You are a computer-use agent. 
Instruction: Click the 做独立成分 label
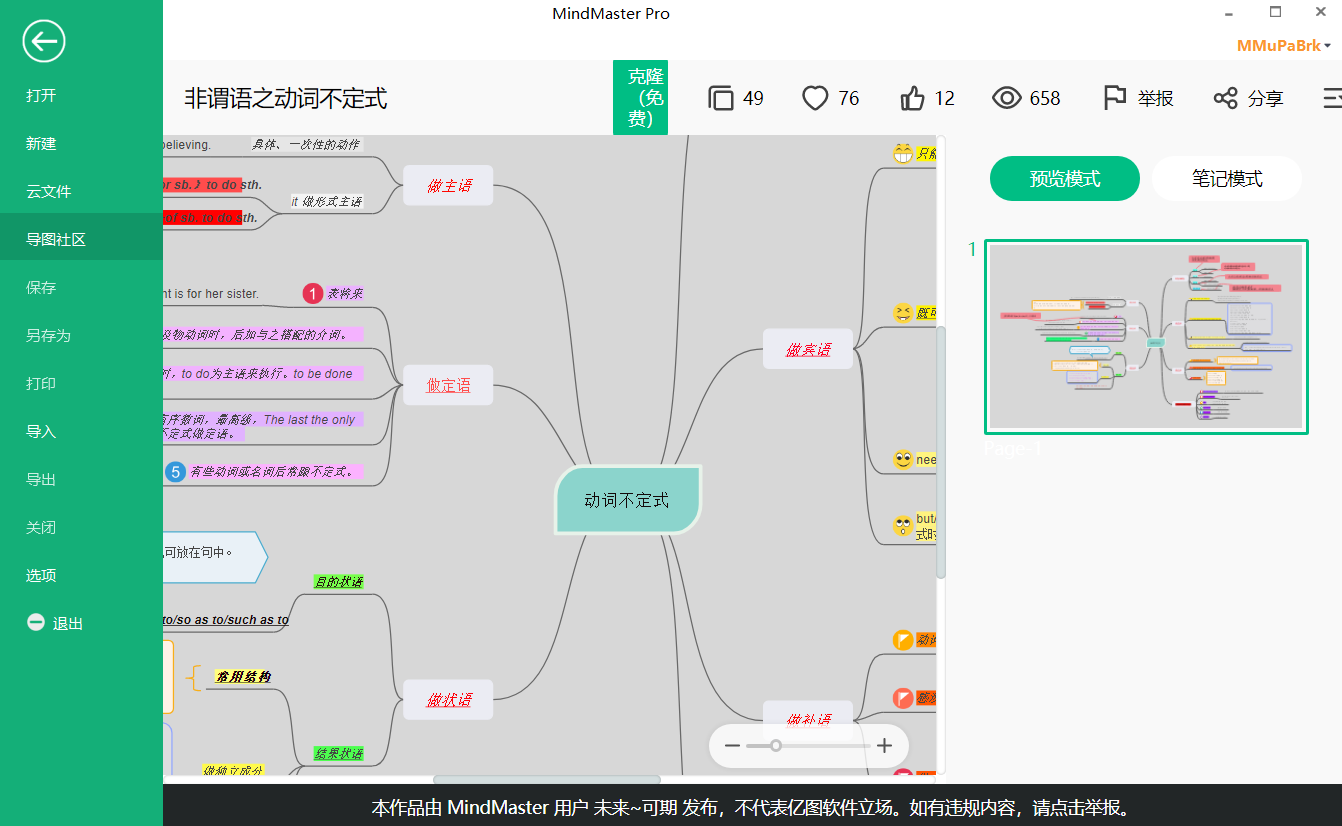233,770
